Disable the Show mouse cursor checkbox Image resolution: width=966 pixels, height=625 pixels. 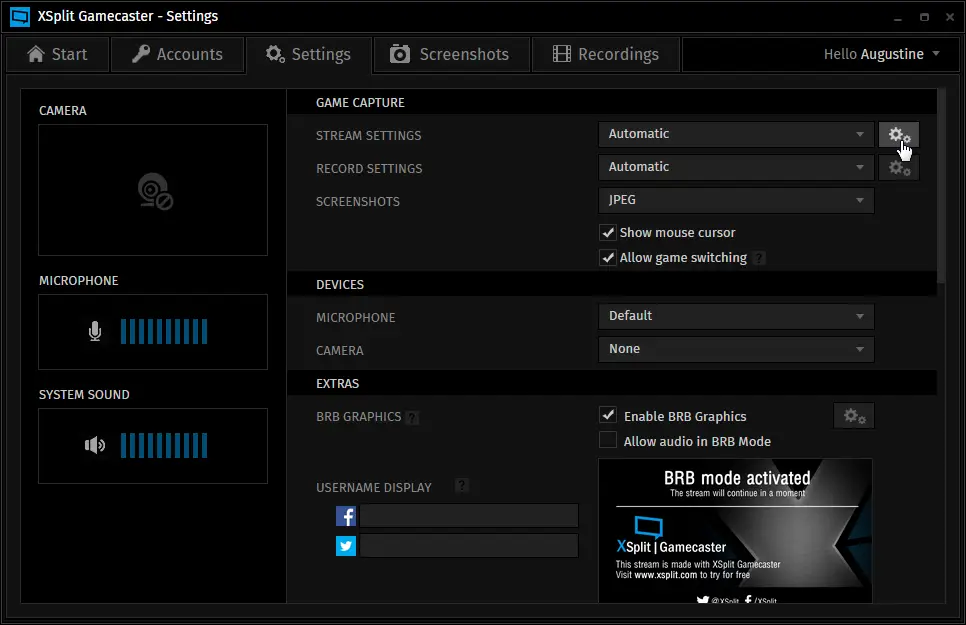(x=607, y=233)
